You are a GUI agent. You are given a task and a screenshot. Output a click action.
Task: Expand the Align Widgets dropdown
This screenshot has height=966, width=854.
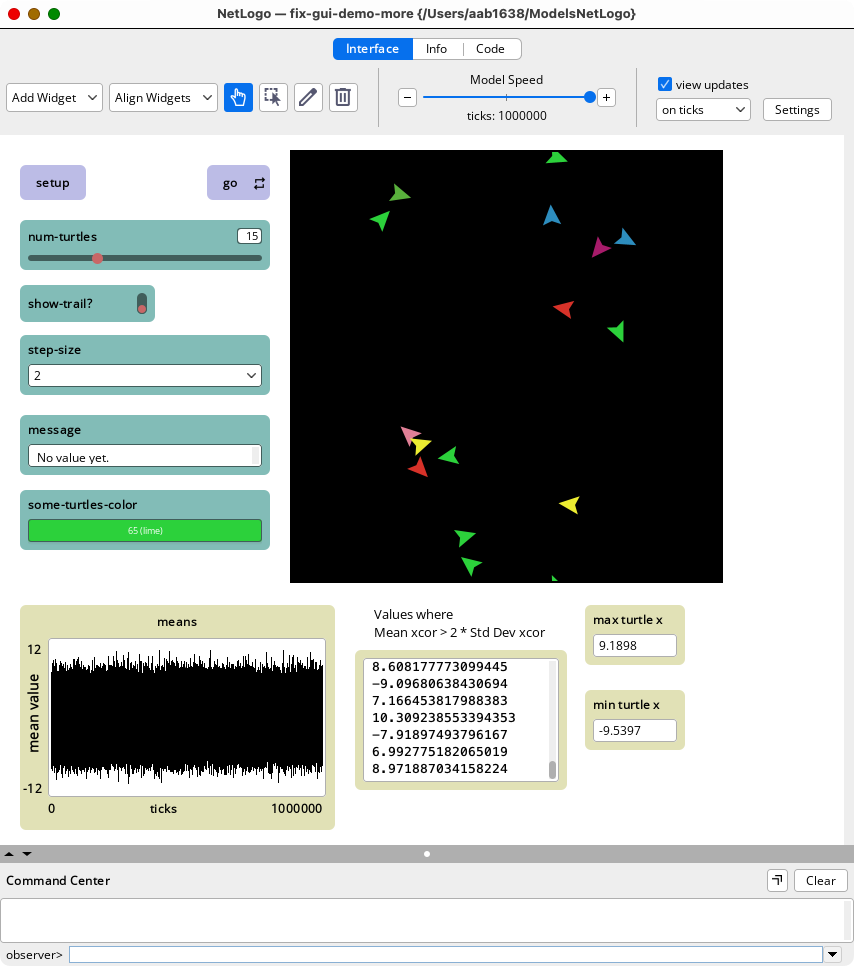[x=164, y=97]
